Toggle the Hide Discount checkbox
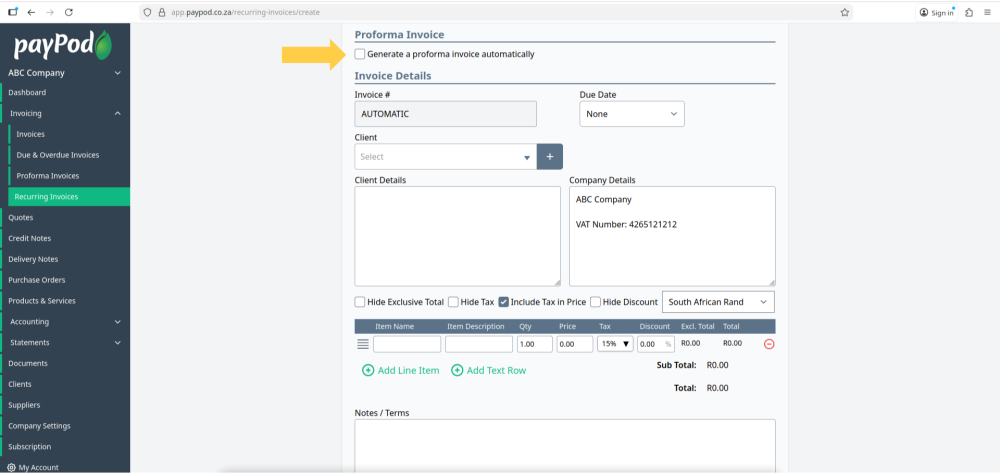This screenshot has height=474, width=1000. [x=596, y=302]
